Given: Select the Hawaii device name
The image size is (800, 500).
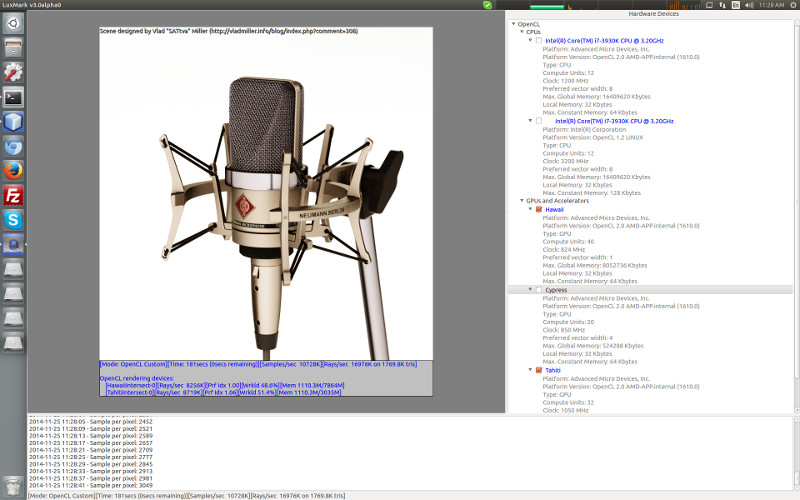Looking at the screenshot, I should coord(554,209).
